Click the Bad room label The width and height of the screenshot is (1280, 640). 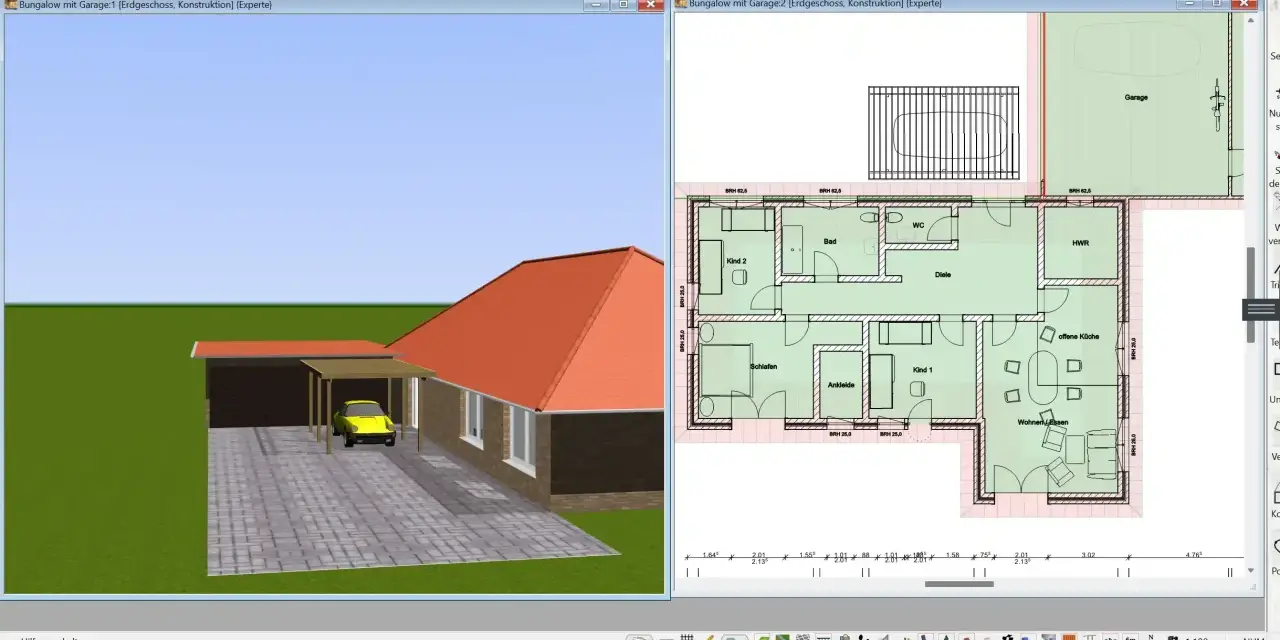point(830,242)
